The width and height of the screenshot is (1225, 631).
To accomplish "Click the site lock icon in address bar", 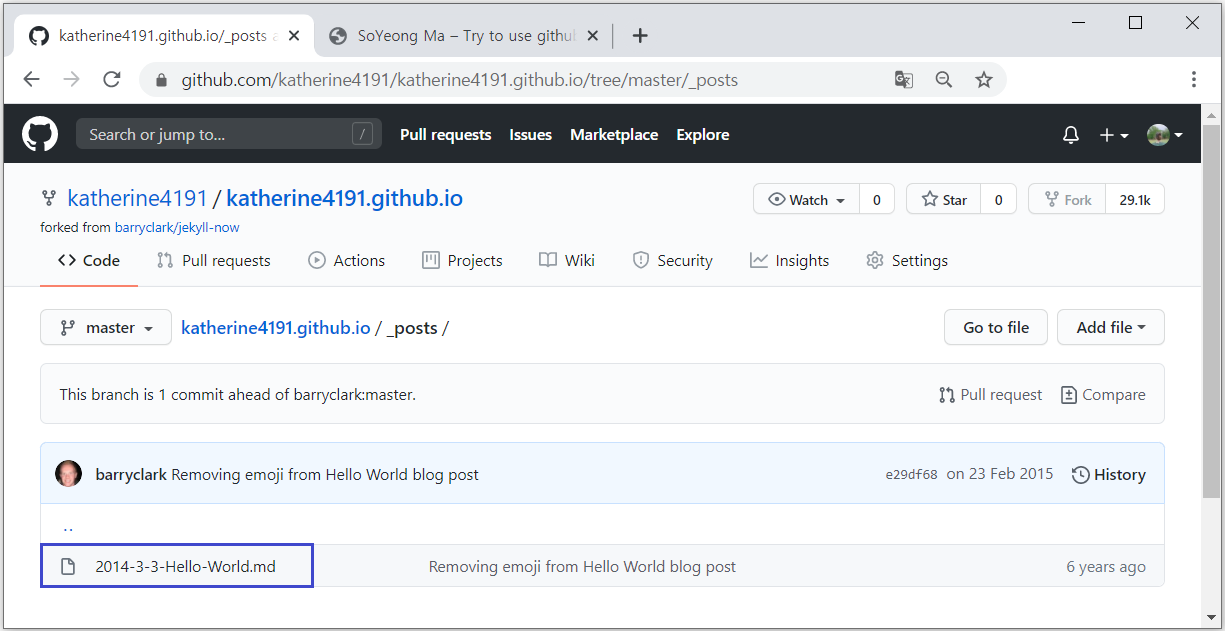I will [x=160, y=80].
